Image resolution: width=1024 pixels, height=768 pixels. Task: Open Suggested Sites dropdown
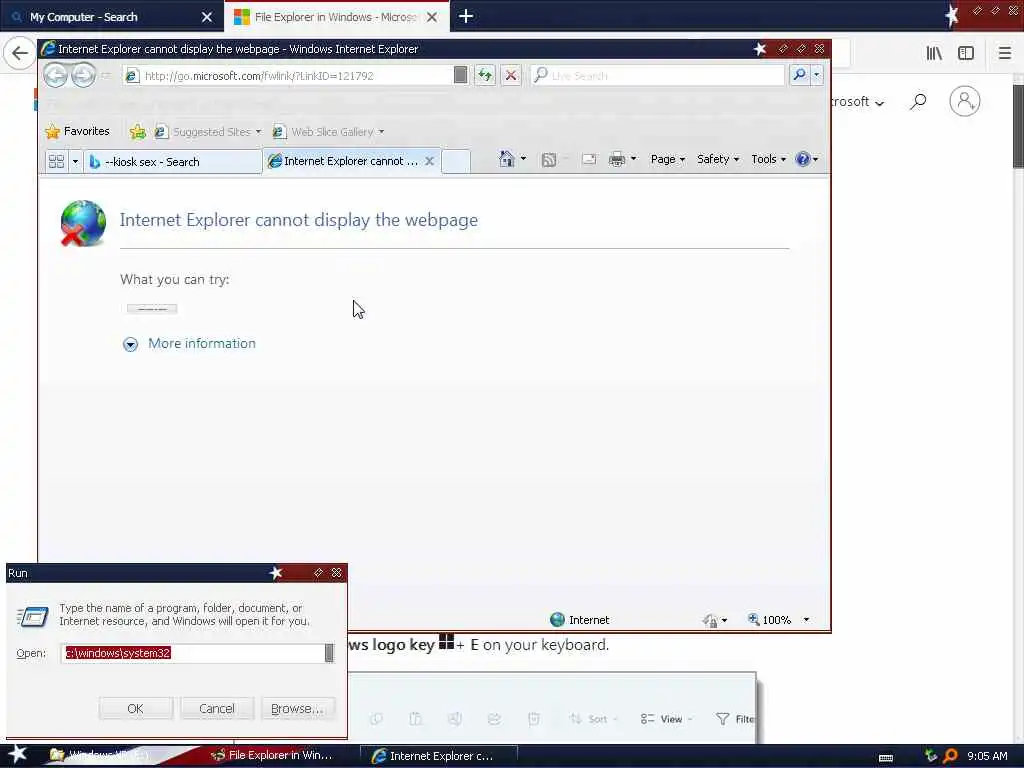pos(208,132)
